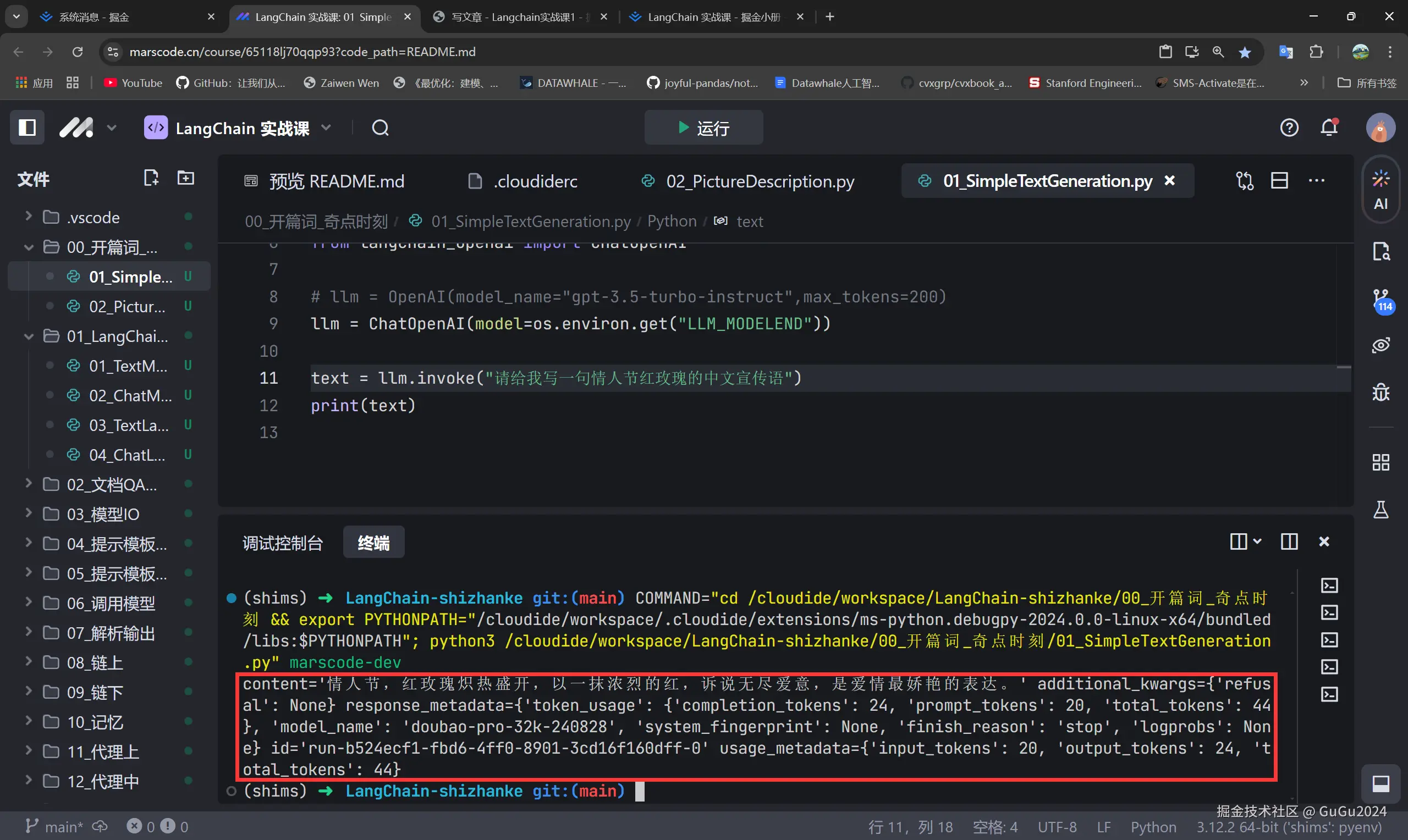Image resolution: width=1408 pixels, height=840 pixels.
Task: Open the help question mark icon
Action: click(x=1289, y=128)
